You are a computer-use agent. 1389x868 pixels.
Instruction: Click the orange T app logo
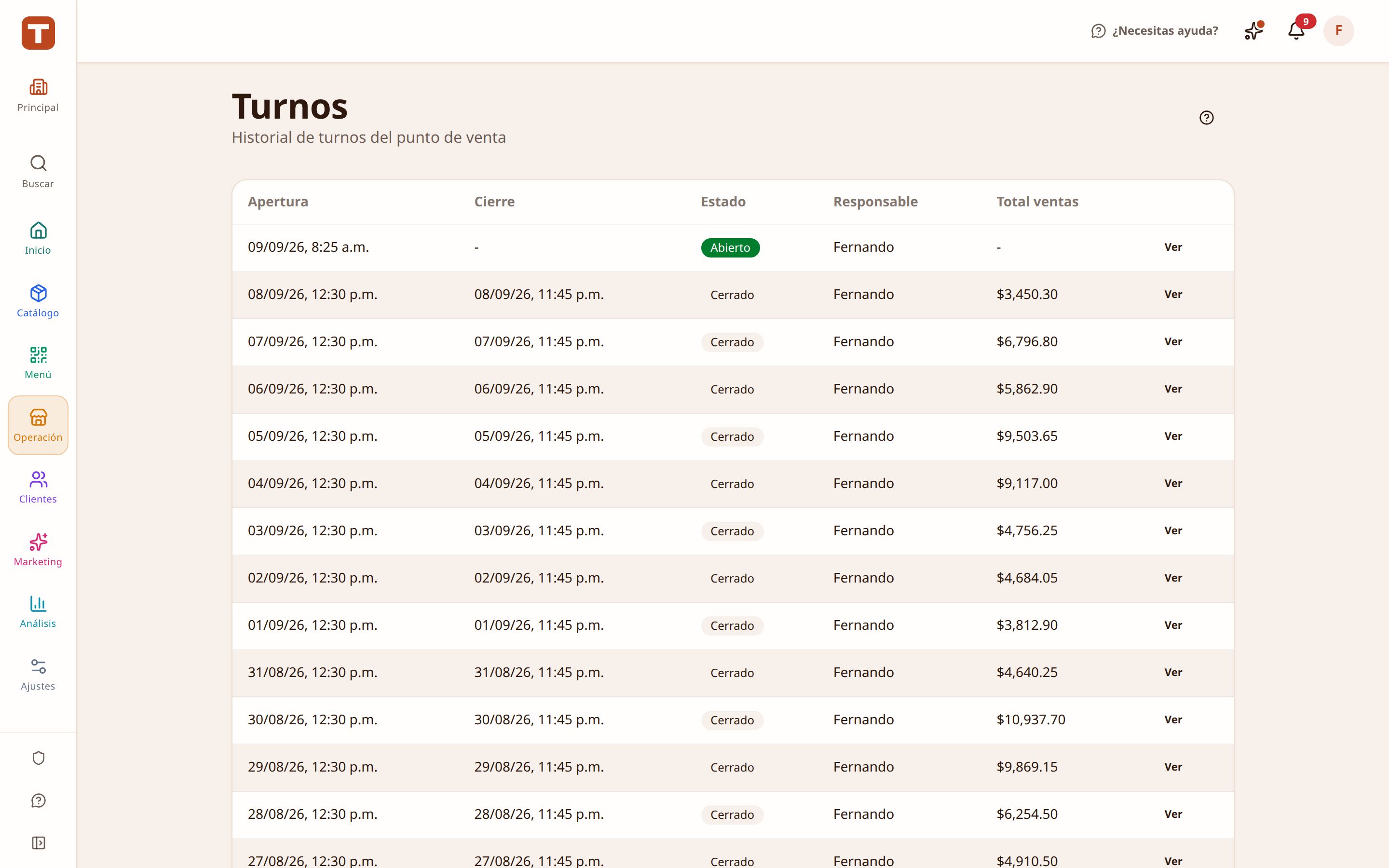[39, 33]
